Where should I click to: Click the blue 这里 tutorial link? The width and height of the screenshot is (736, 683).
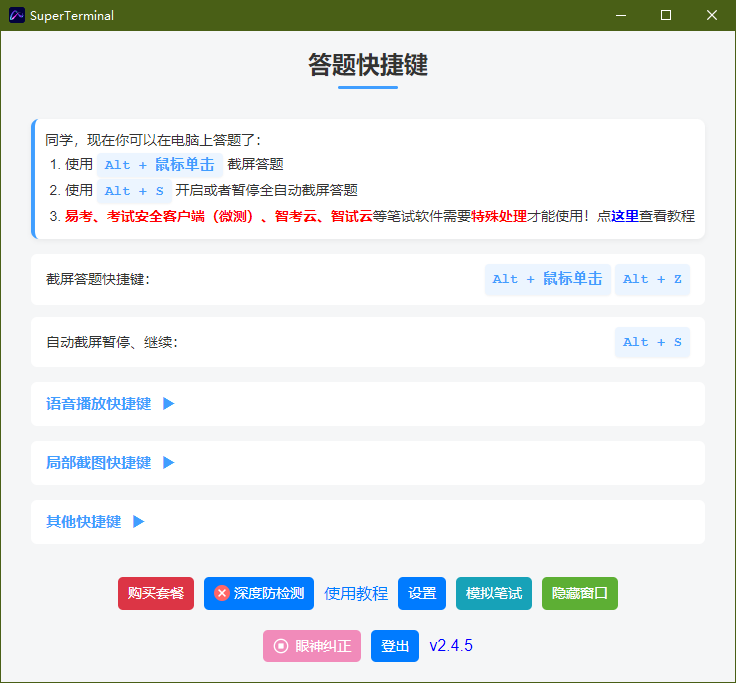[x=625, y=216]
